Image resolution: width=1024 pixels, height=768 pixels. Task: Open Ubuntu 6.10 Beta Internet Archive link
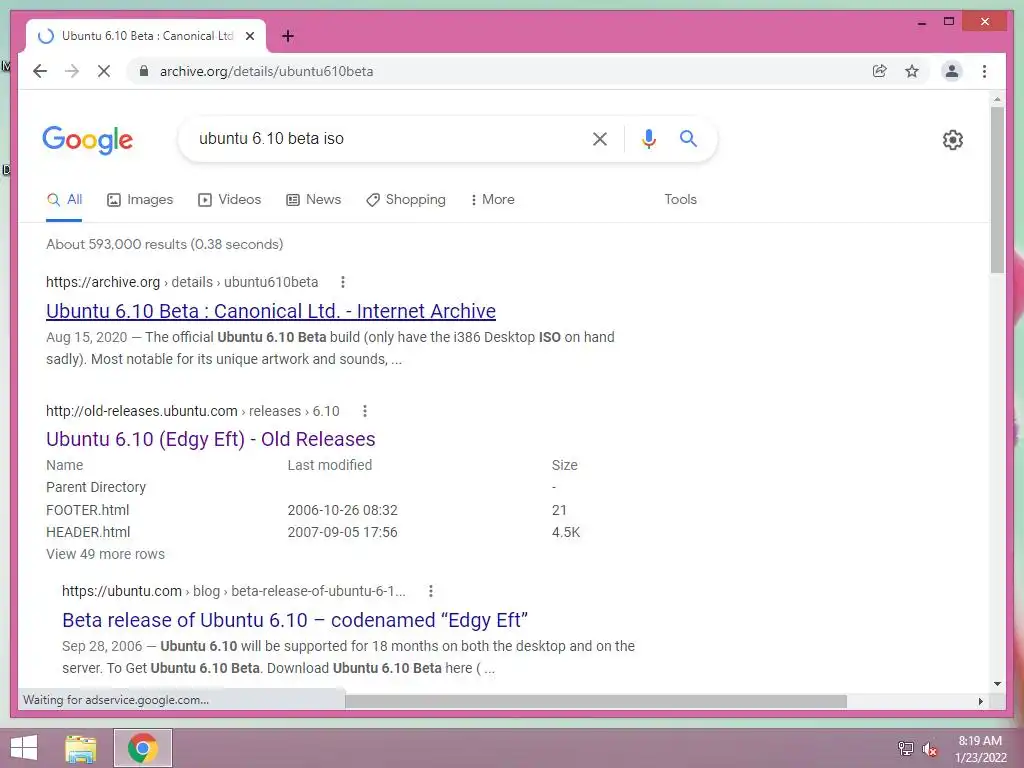tap(271, 311)
